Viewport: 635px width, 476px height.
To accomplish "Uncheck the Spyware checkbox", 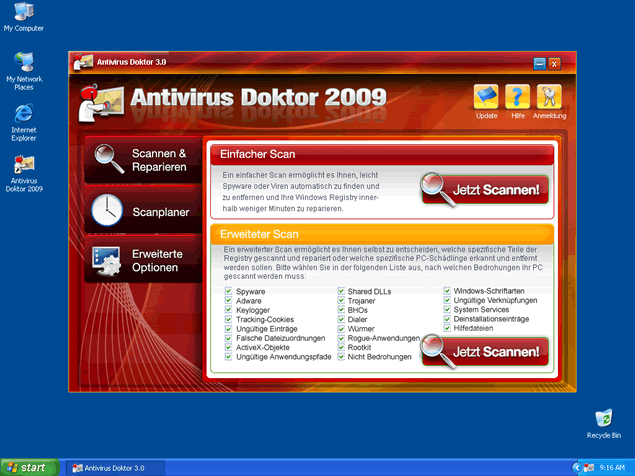I will [229, 291].
